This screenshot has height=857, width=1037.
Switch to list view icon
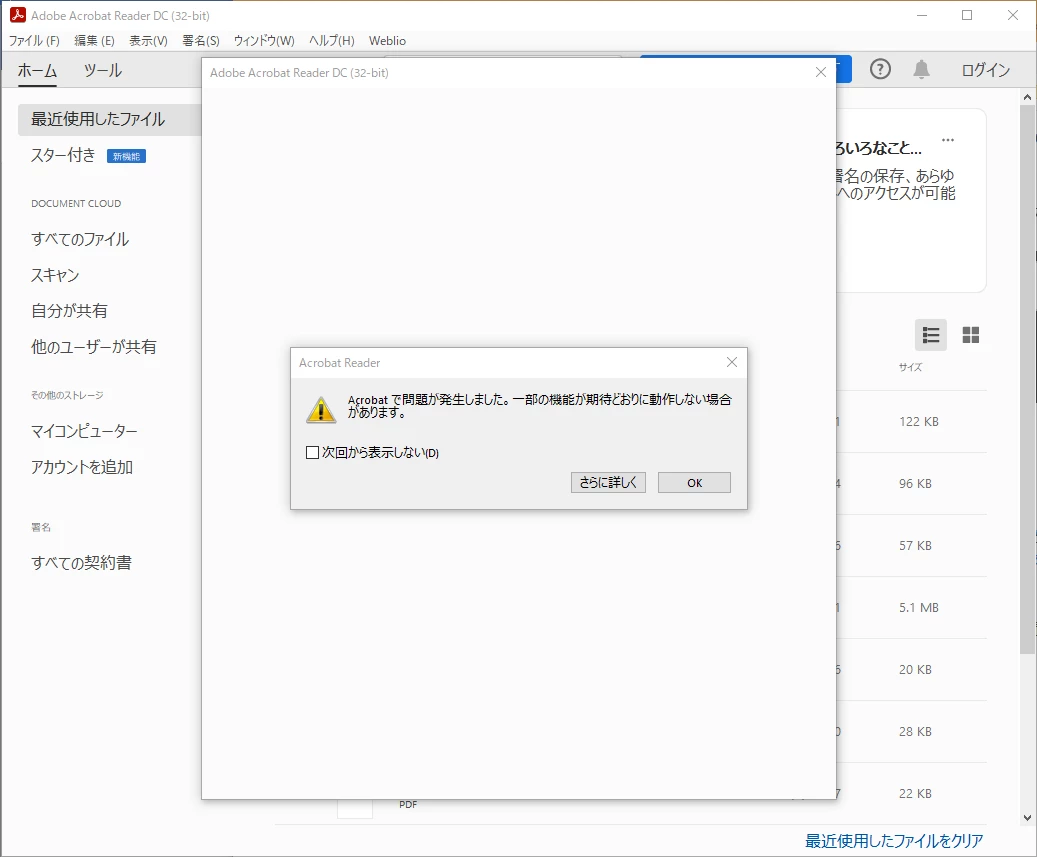[x=931, y=335]
